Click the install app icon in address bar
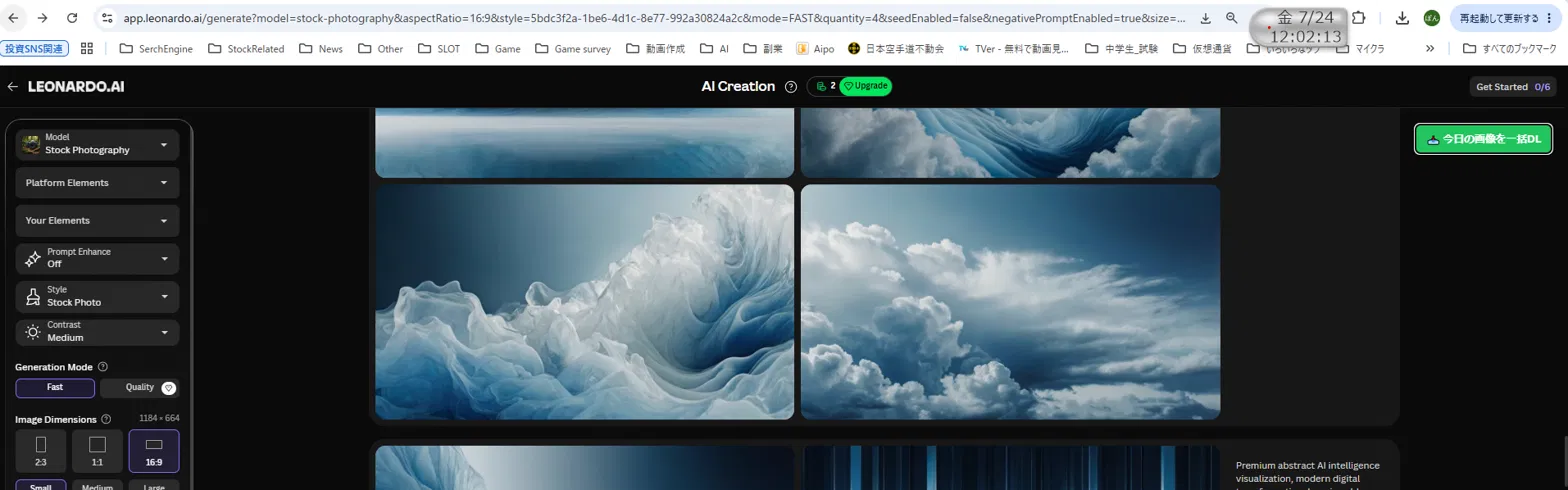1568x490 pixels. [x=1205, y=18]
